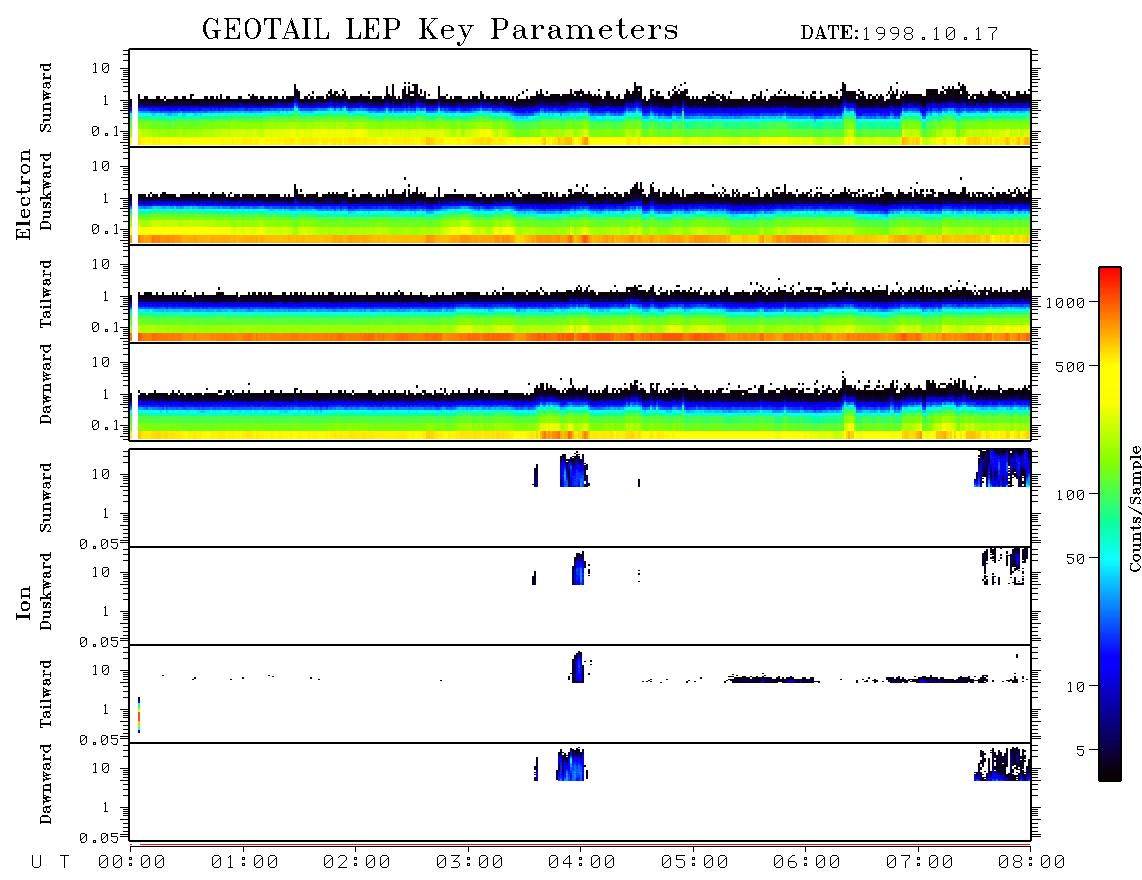Click the colorbar's "5" tick label
The width and height of the screenshot is (1142, 880).
click(1081, 750)
